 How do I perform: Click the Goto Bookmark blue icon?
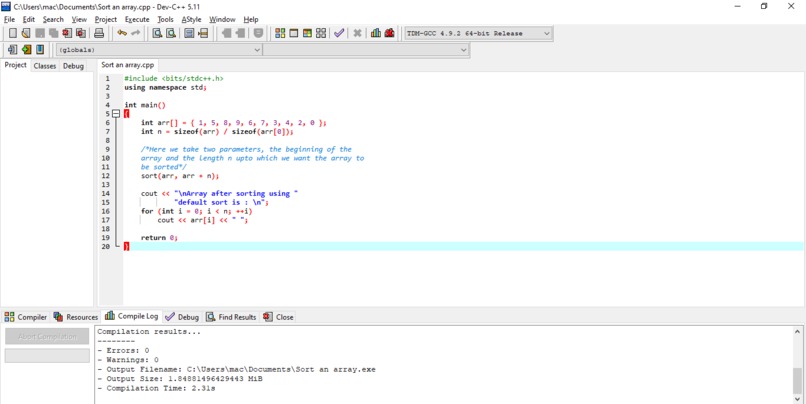click(x=40, y=50)
